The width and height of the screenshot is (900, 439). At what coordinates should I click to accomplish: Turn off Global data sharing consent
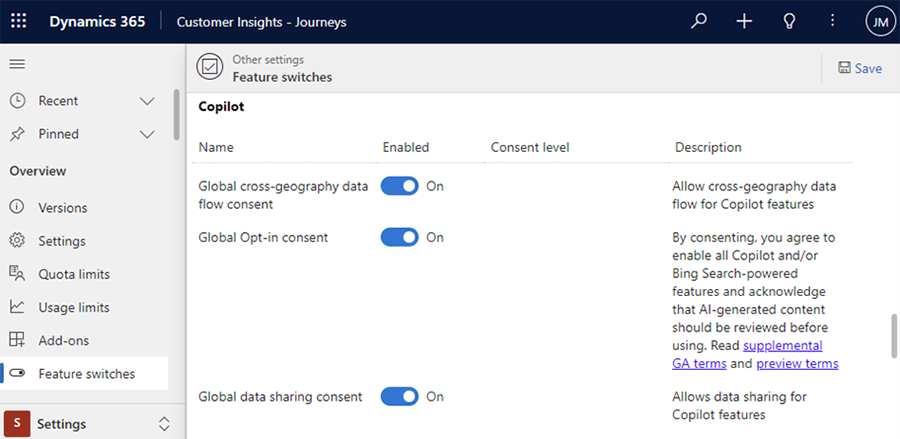coord(400,396)
